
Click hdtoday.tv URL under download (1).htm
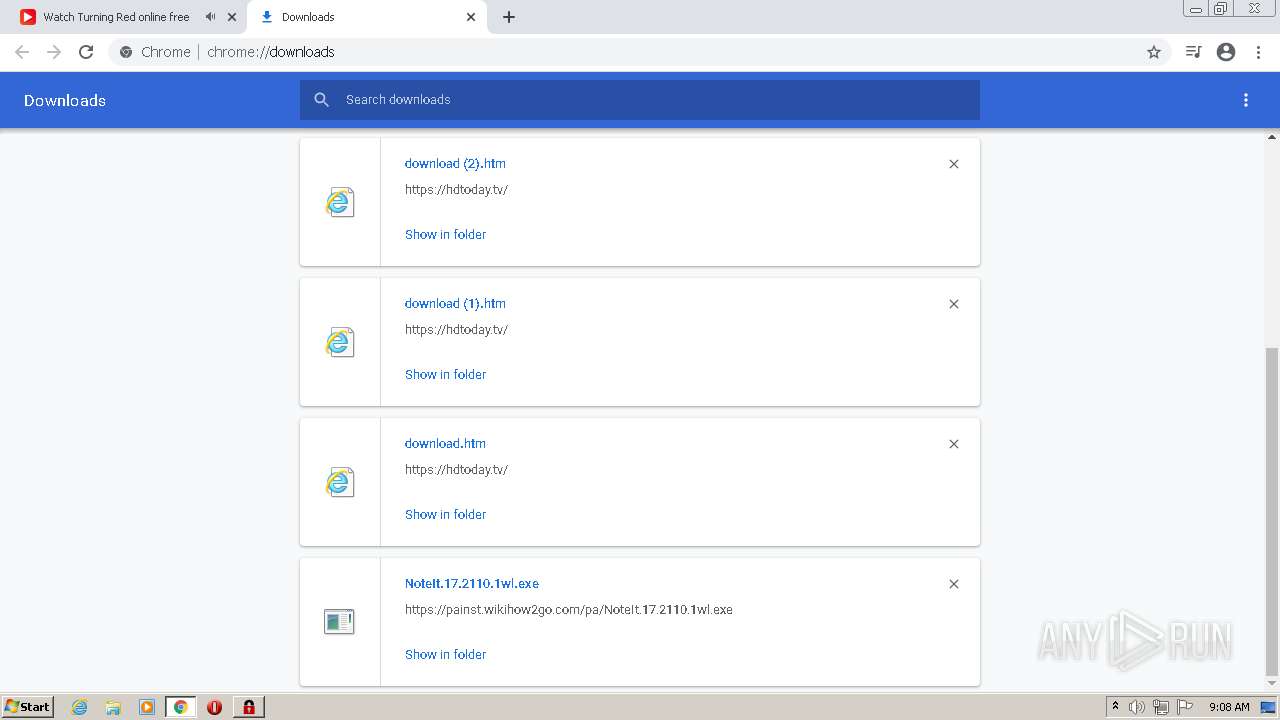coord(456,329)
